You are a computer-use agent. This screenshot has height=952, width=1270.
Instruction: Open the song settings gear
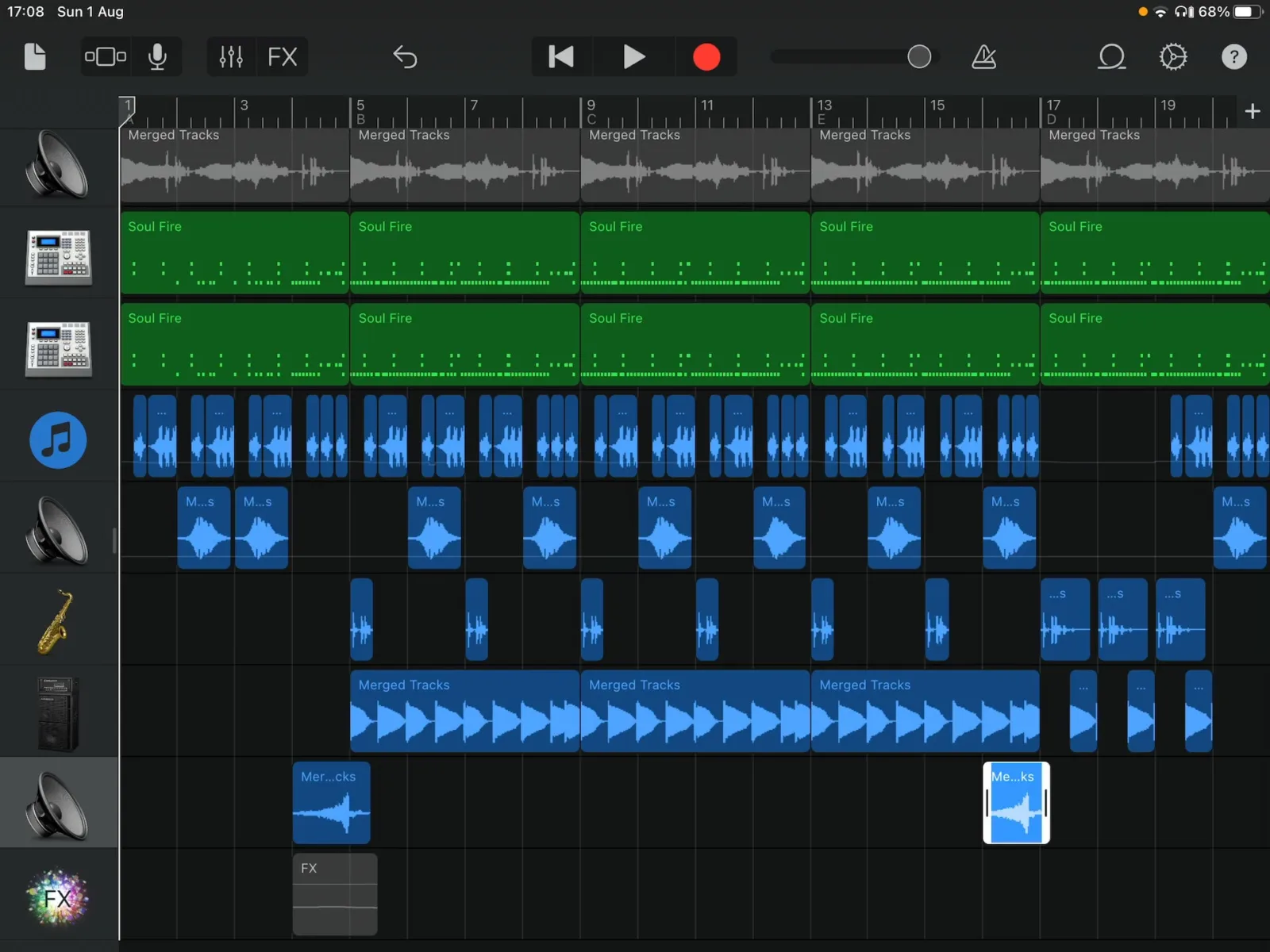click(1173, 57)
